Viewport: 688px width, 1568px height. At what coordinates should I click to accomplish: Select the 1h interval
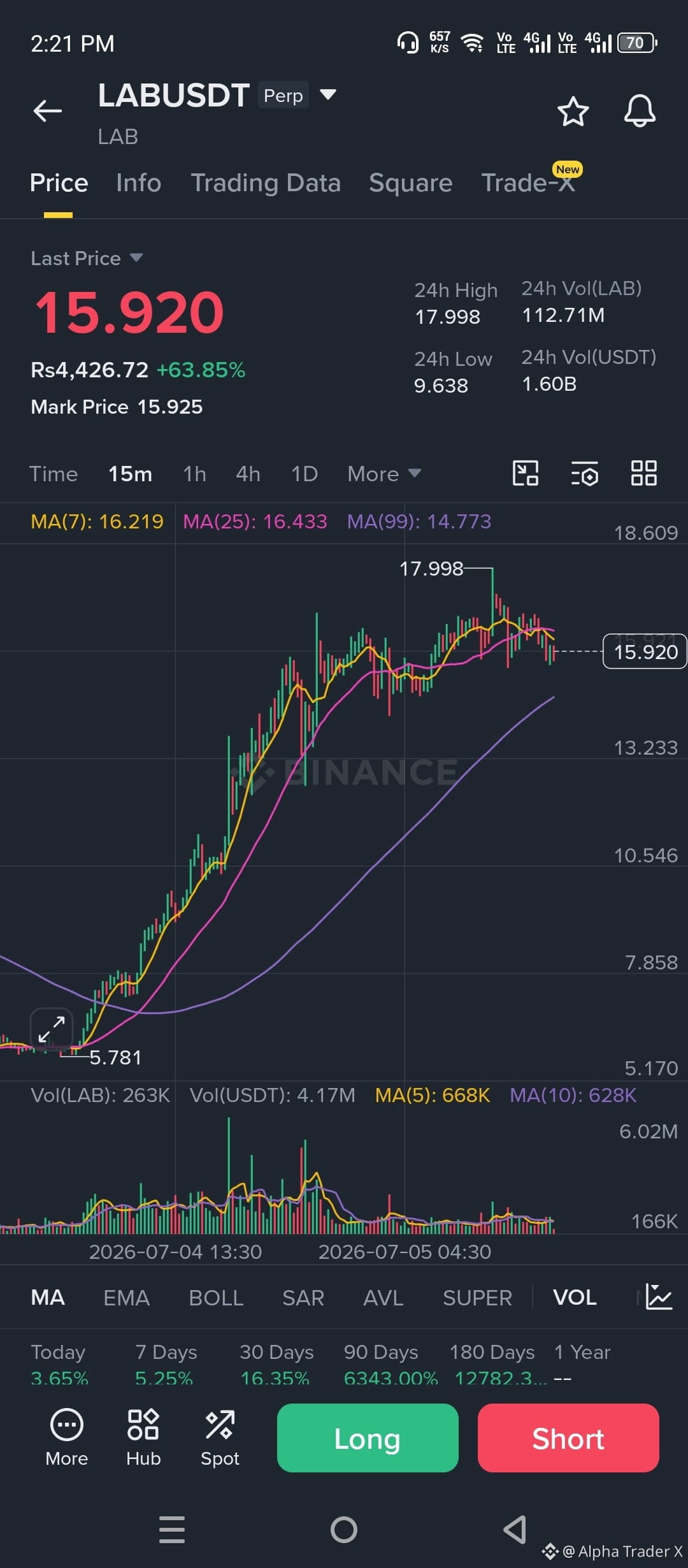[194, 474]
